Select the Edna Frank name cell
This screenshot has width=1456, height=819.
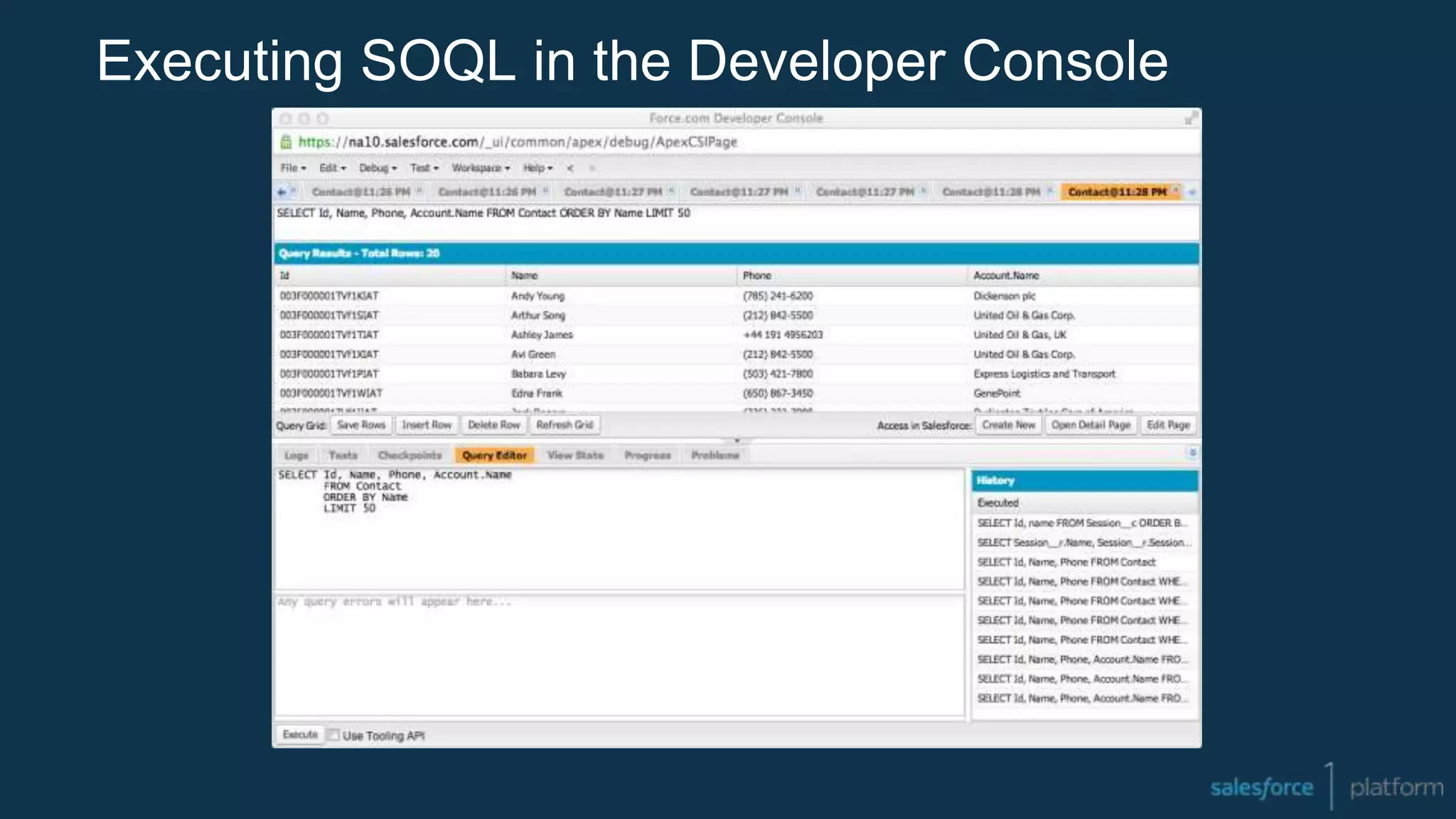(x=536, y=393)
